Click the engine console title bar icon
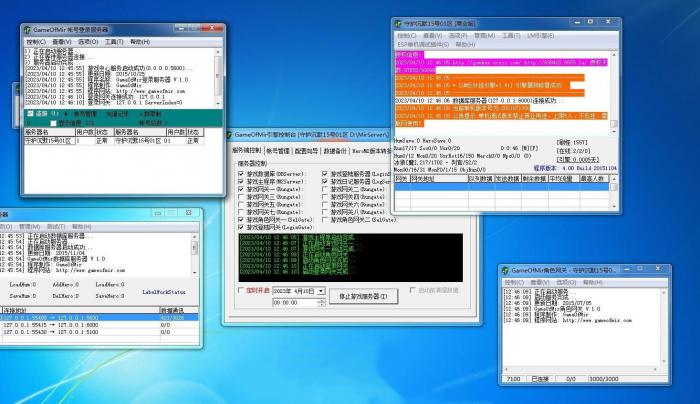Screen dimensions: 700x404 pos(229,133)
